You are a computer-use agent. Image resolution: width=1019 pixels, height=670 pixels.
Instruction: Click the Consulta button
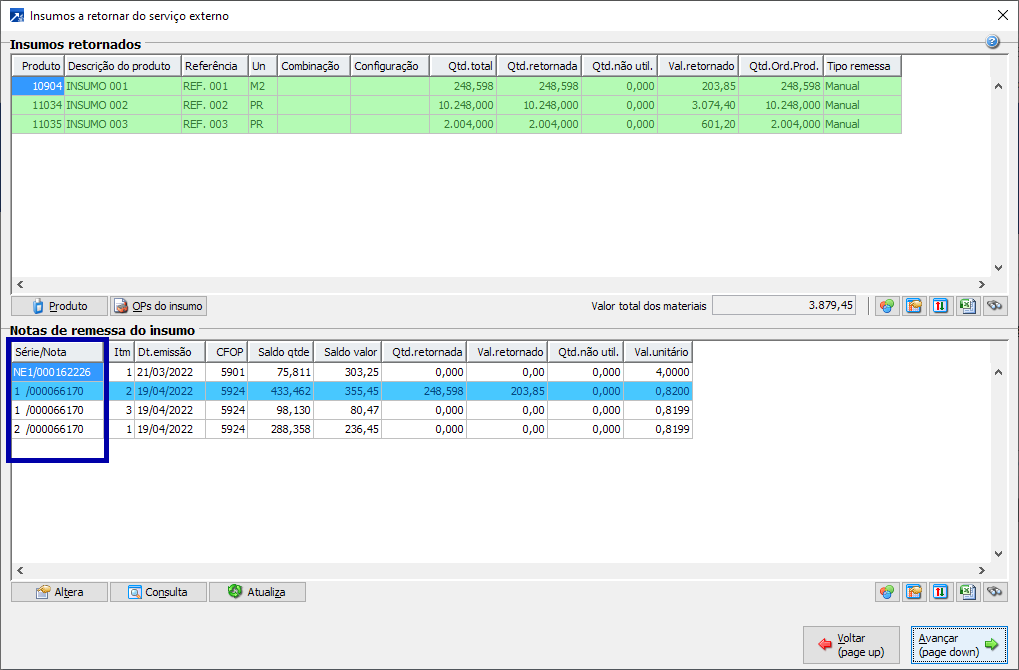[158, 592]
